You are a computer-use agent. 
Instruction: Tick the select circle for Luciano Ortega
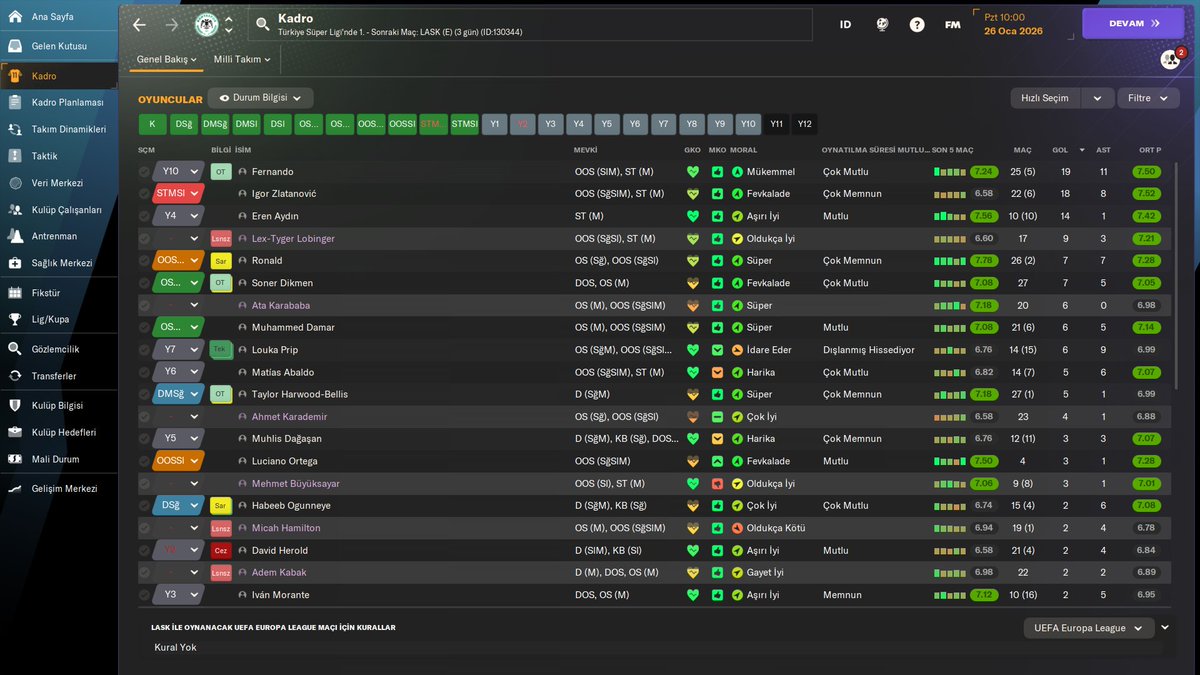coord(145,461)
